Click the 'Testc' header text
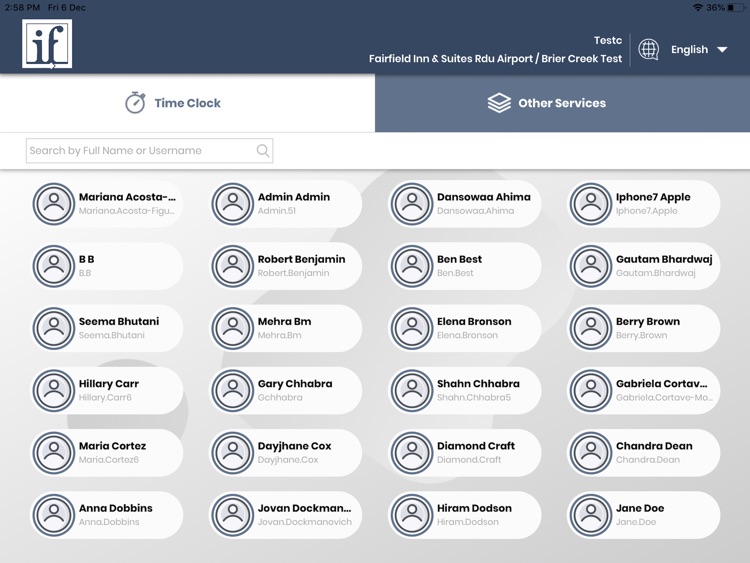 607,40
